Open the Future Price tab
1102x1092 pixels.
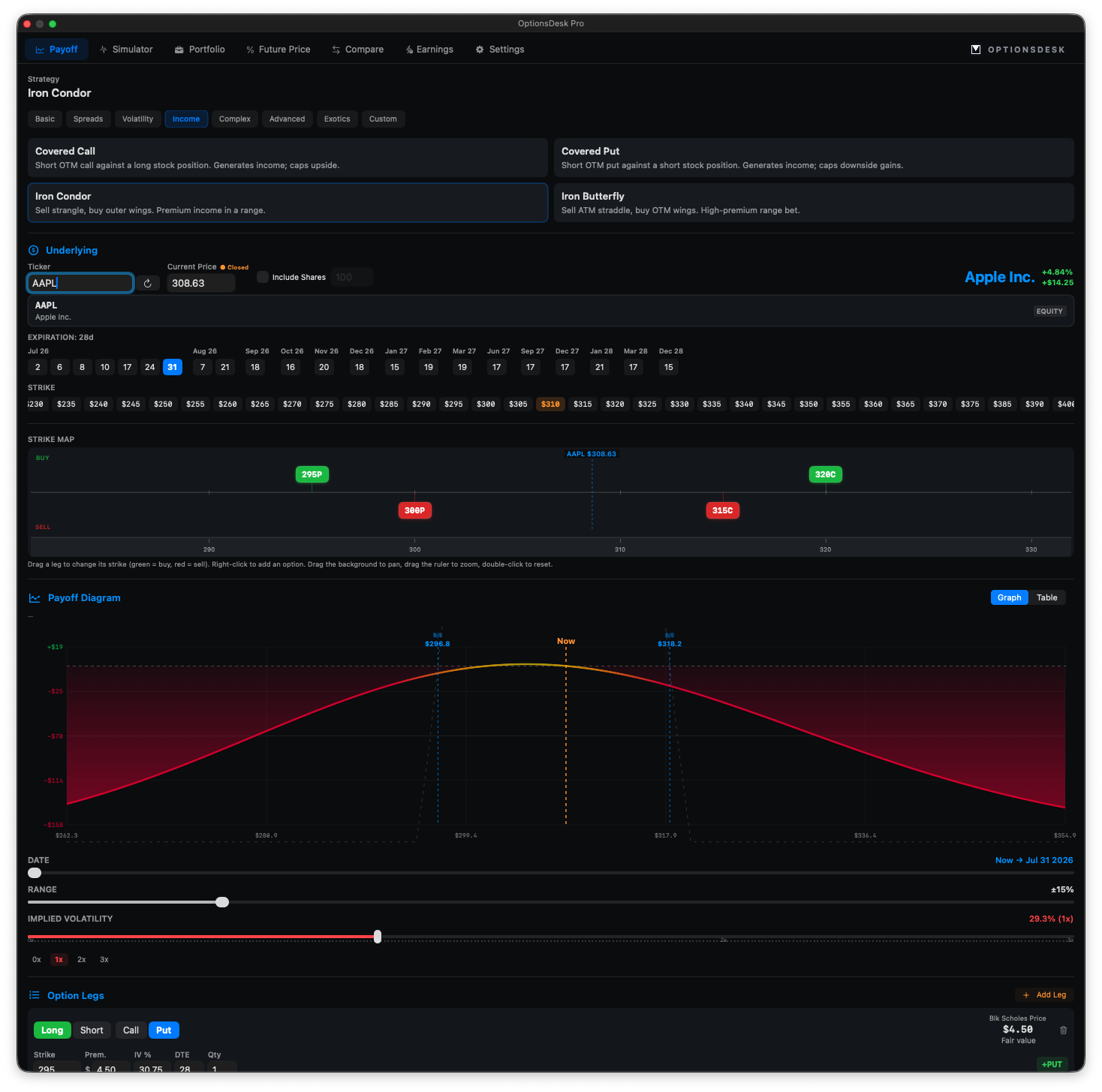coord(278,50)
